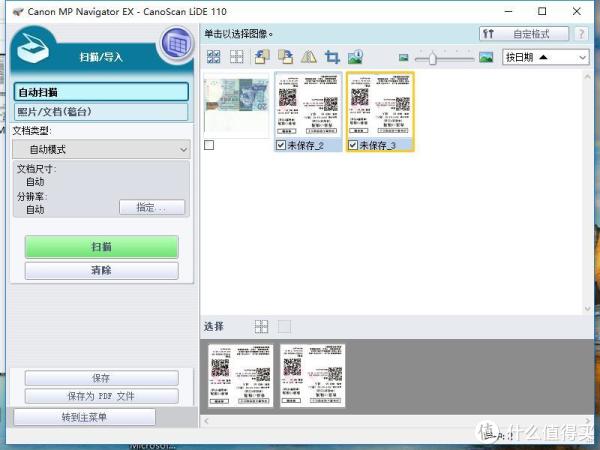Viewport: 600px width, 450px height.
Task: Uncheck the 未保存_2 checkbox
Action: point(281,145)
